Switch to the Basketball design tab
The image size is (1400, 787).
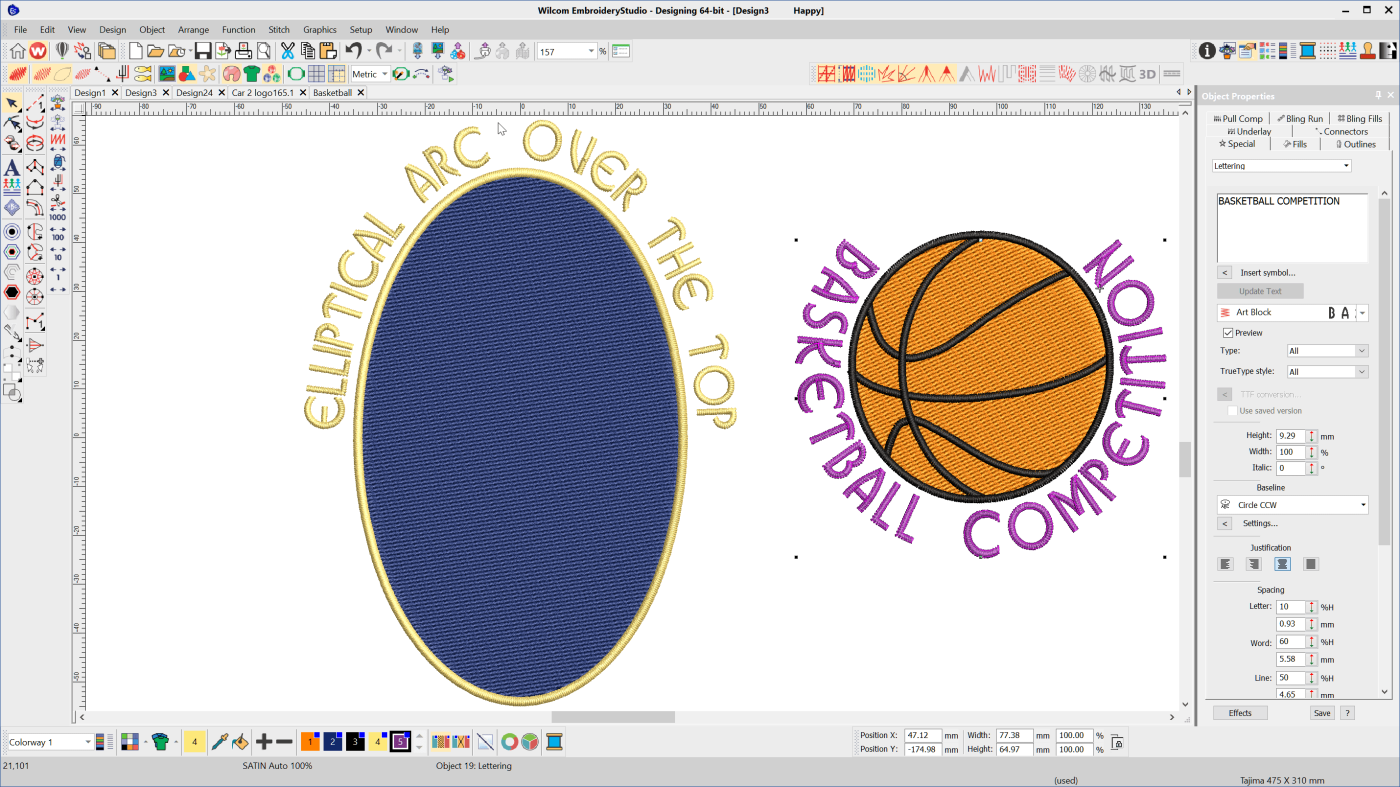[x=332, y=93]
